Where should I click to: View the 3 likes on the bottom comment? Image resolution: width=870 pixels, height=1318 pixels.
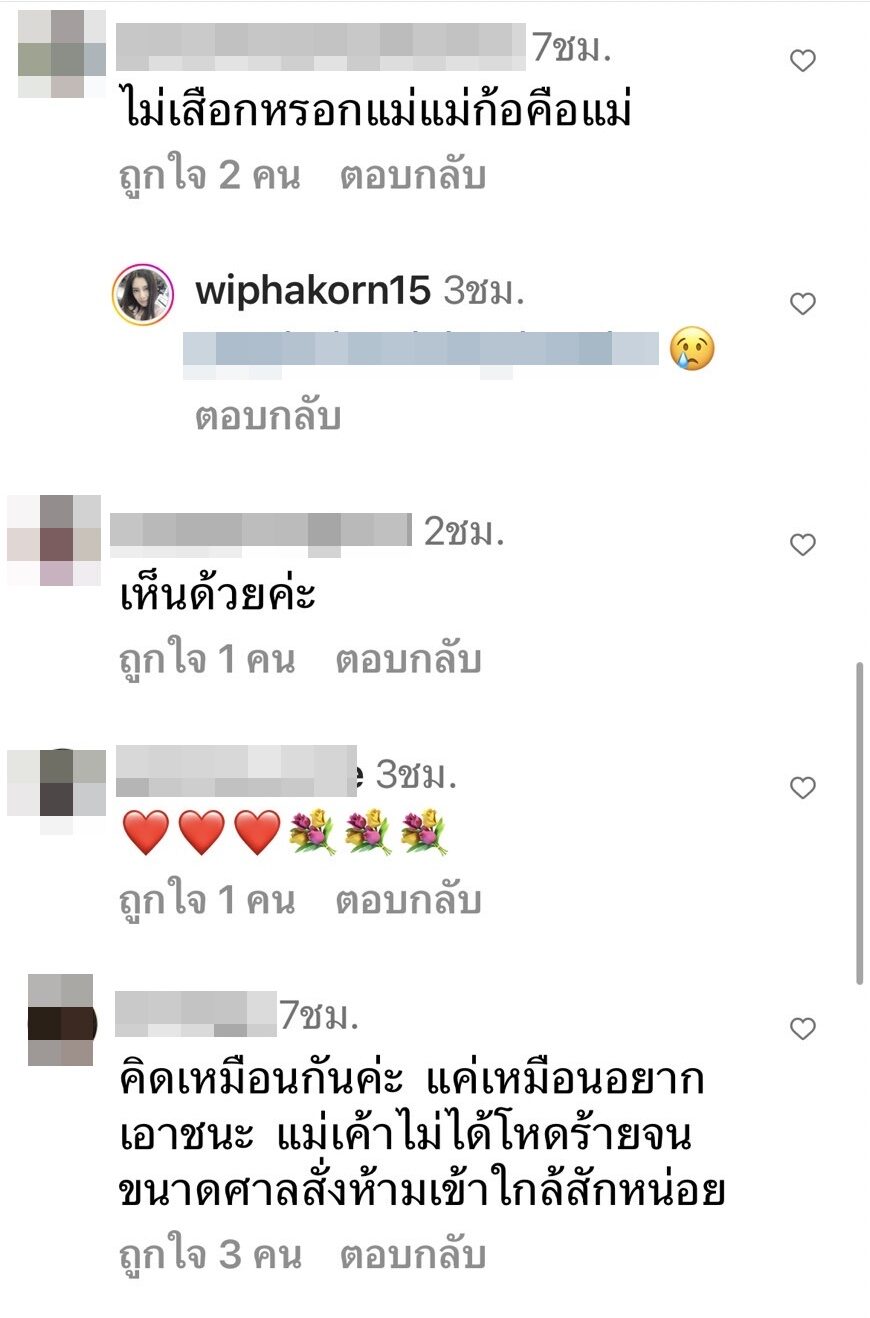pos(209,1255)
